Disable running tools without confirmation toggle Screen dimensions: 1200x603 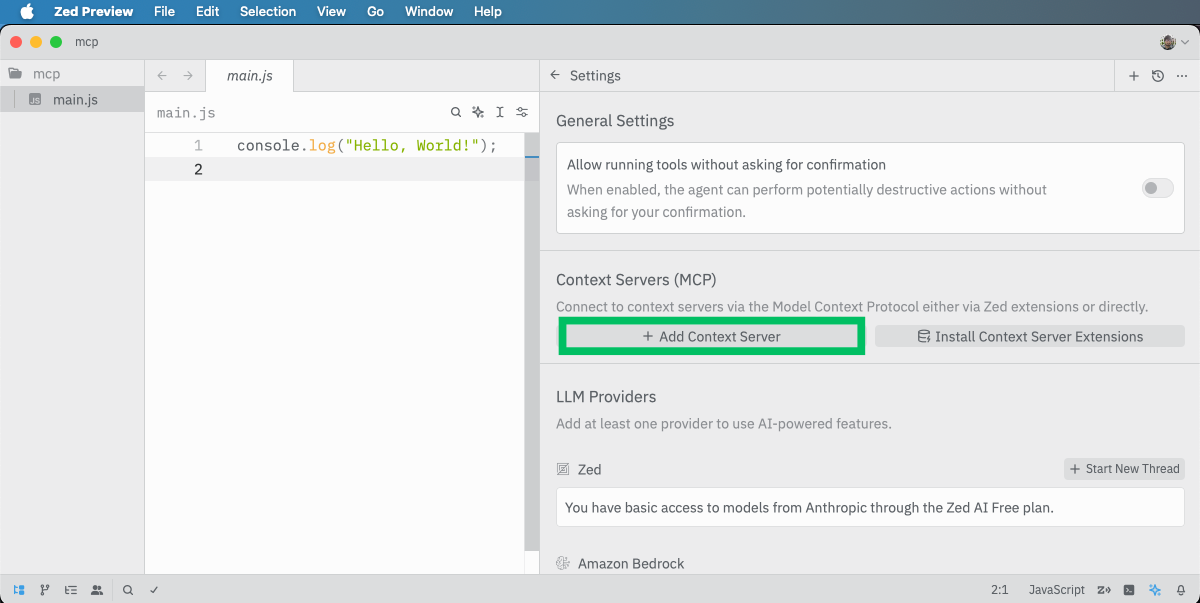point(1157,188)
